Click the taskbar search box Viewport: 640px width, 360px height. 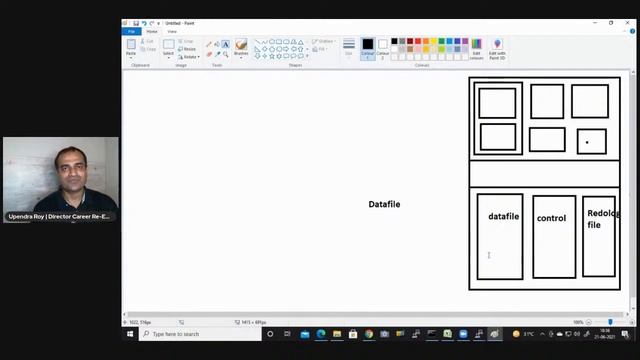point(200,334)
